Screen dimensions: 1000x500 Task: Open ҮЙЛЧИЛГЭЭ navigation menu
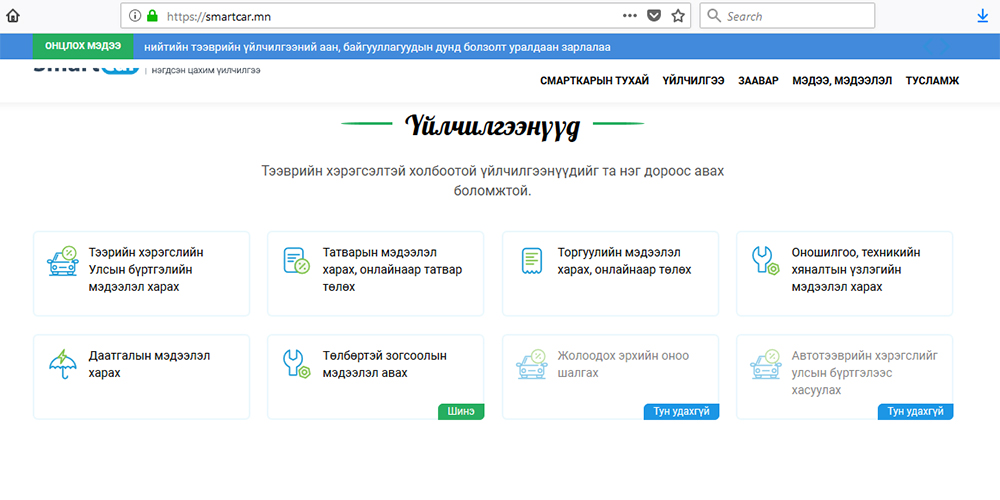(693, 81)
